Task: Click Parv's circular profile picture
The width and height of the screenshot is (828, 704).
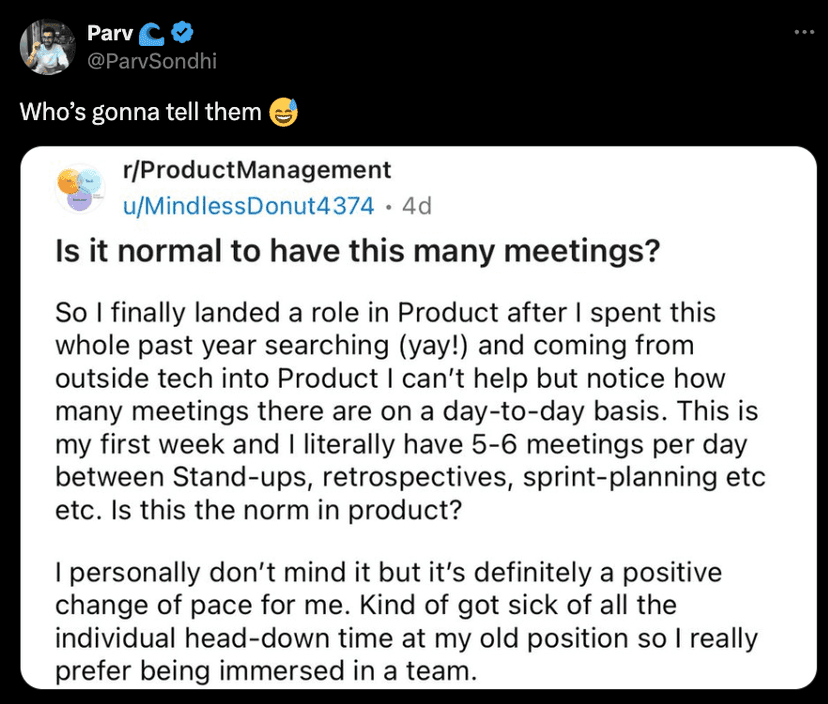Action: pyautogui.click(x=47, y=47)
